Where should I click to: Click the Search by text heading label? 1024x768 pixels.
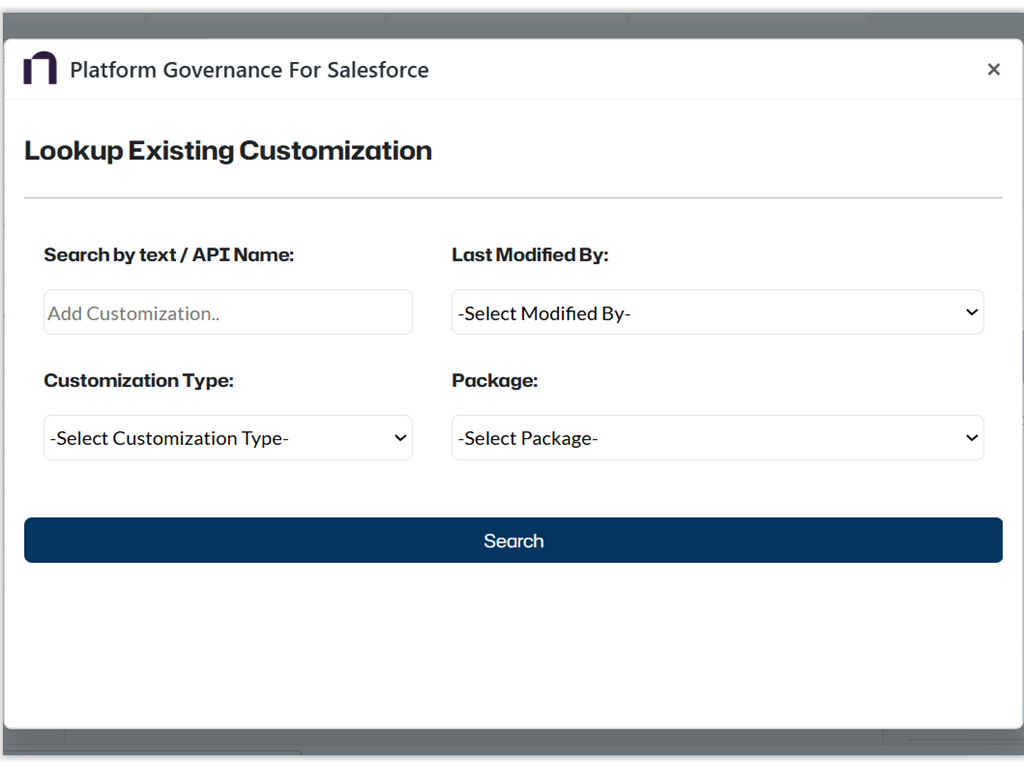[x=168, y=255]
